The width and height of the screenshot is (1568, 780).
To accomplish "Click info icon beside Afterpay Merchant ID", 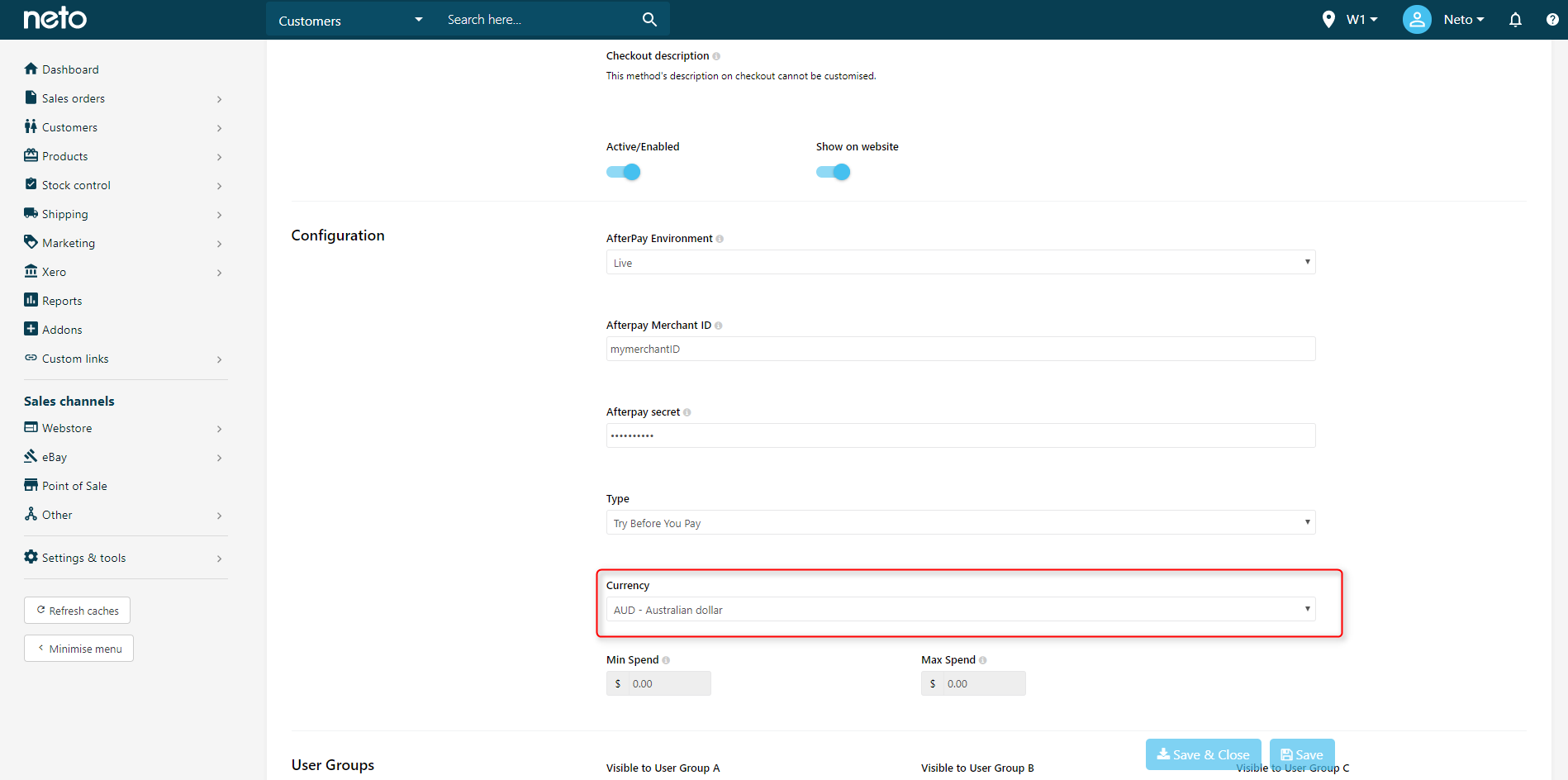I will (718, 326).
